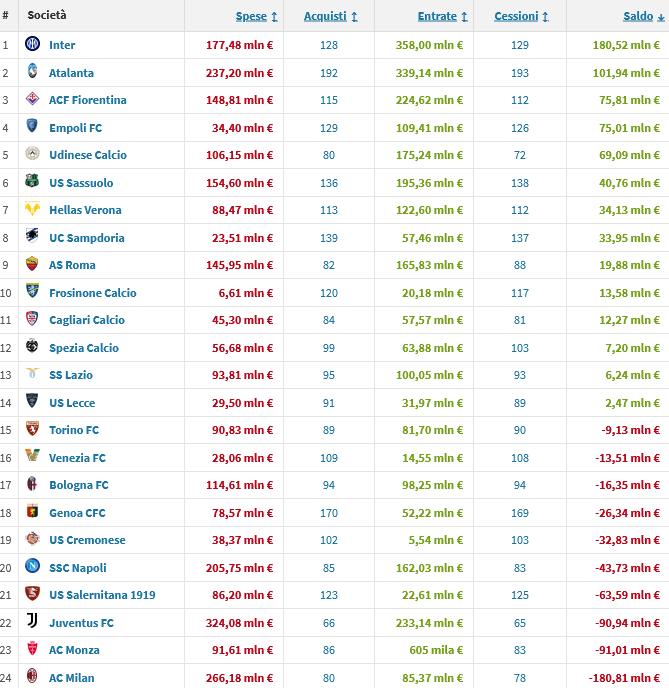
Task: Click the Genoa CFC crest icon
Action: tap(32, 511)
